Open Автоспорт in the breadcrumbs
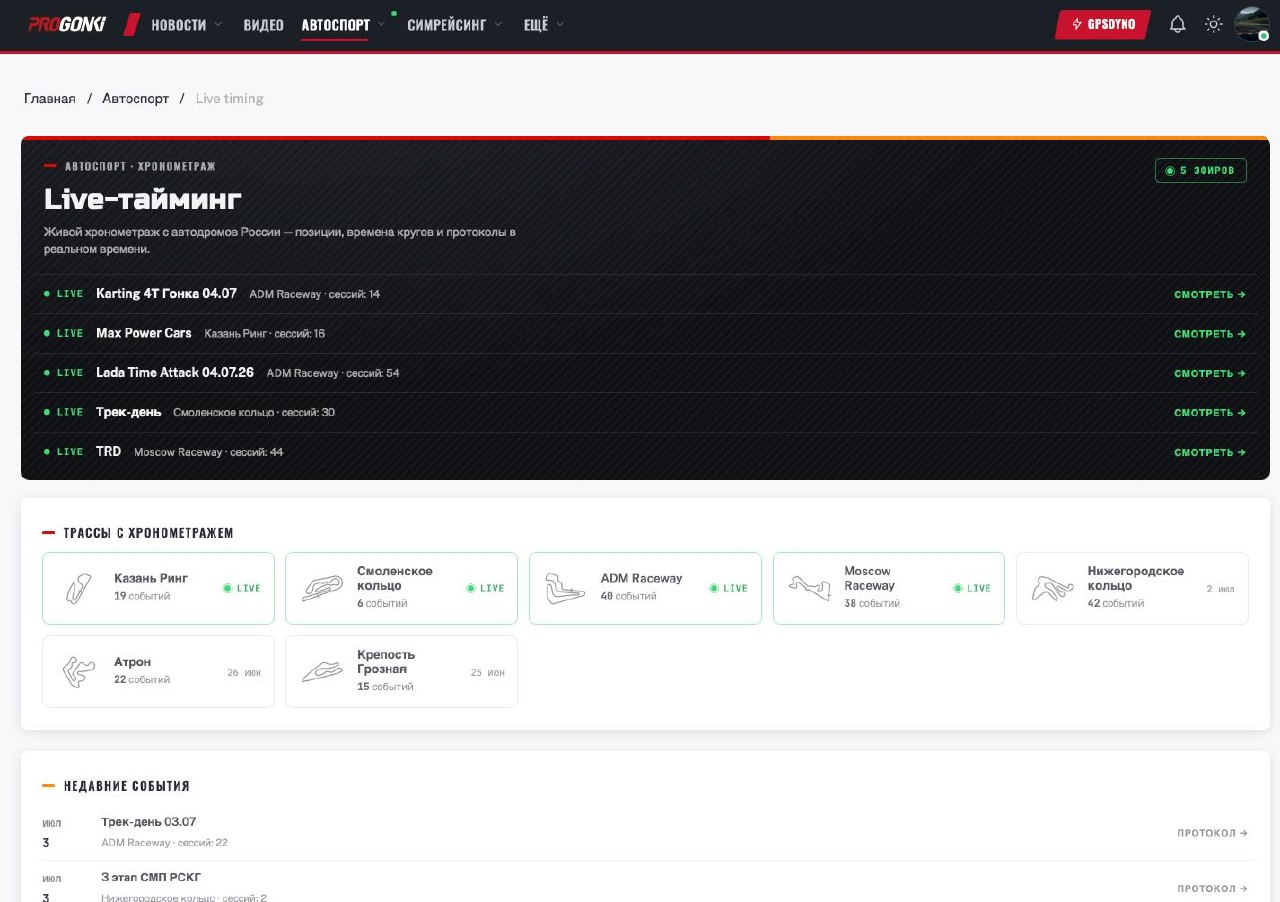 (136, 98)
